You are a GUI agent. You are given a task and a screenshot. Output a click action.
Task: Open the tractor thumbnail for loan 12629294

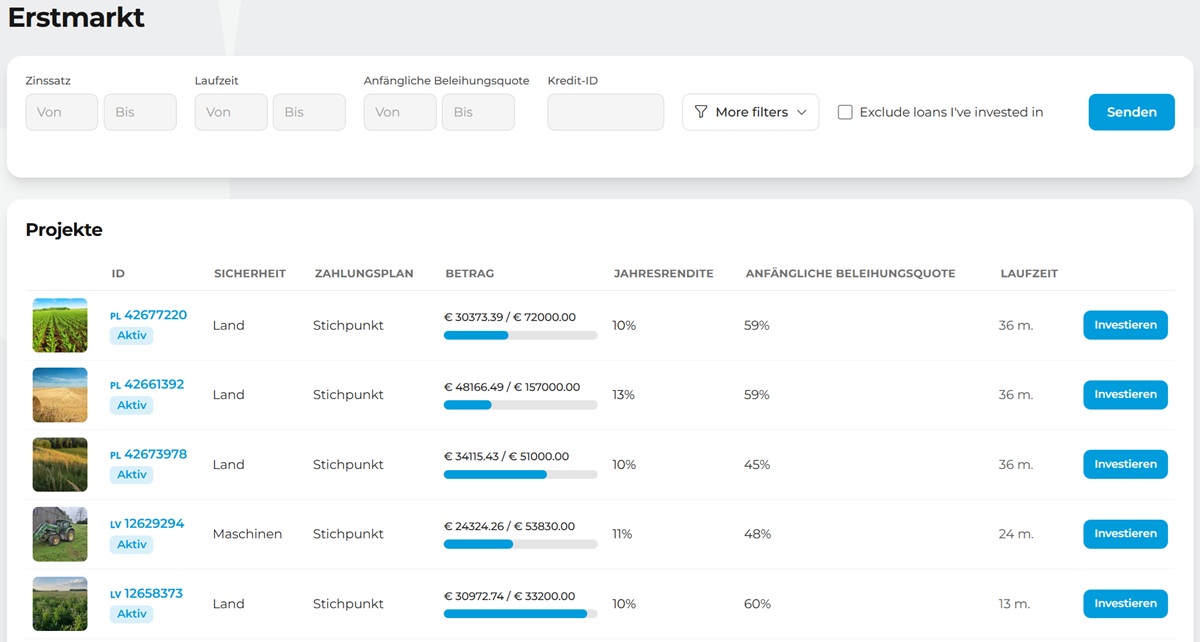60,533
